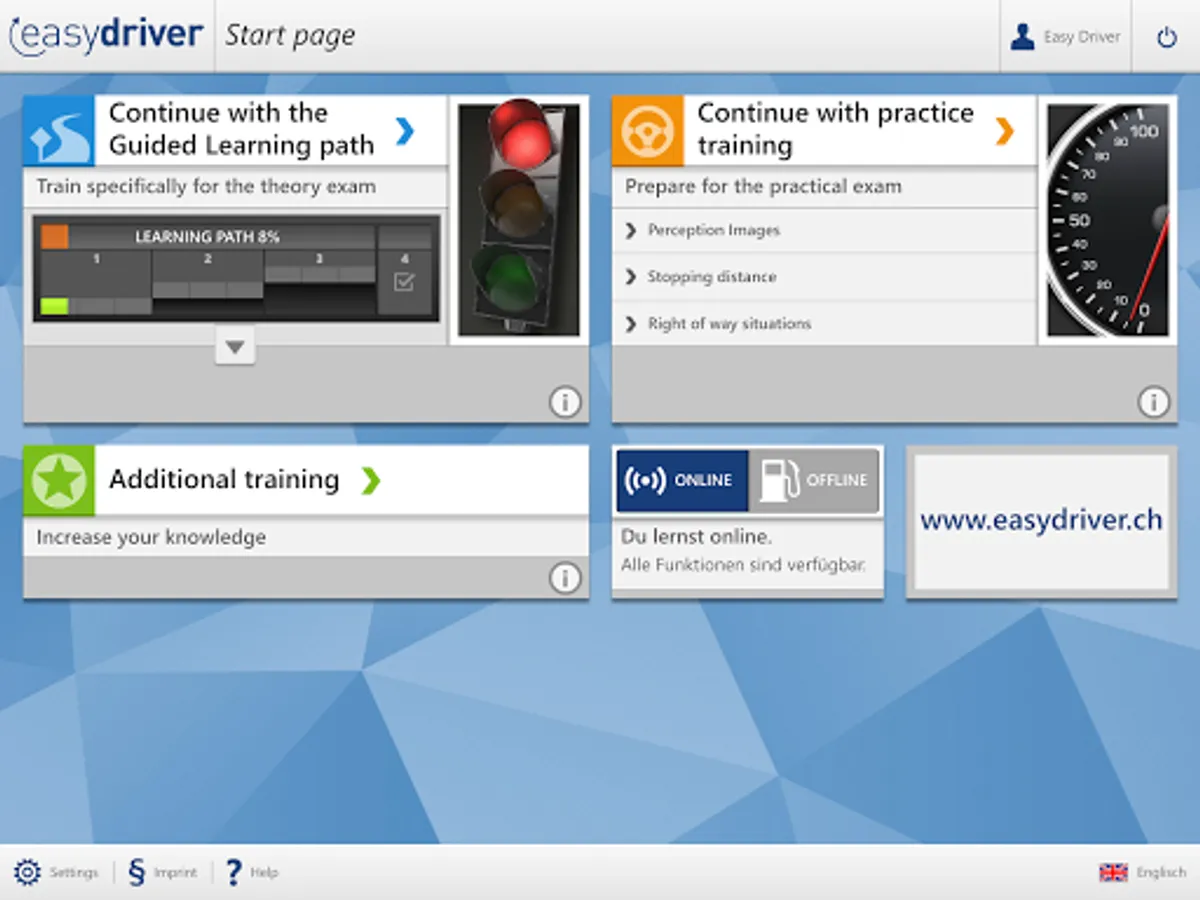
Task: Click 'Prepare for the practical exam' text
Action: pyautogui.click(x=763, y=187)
